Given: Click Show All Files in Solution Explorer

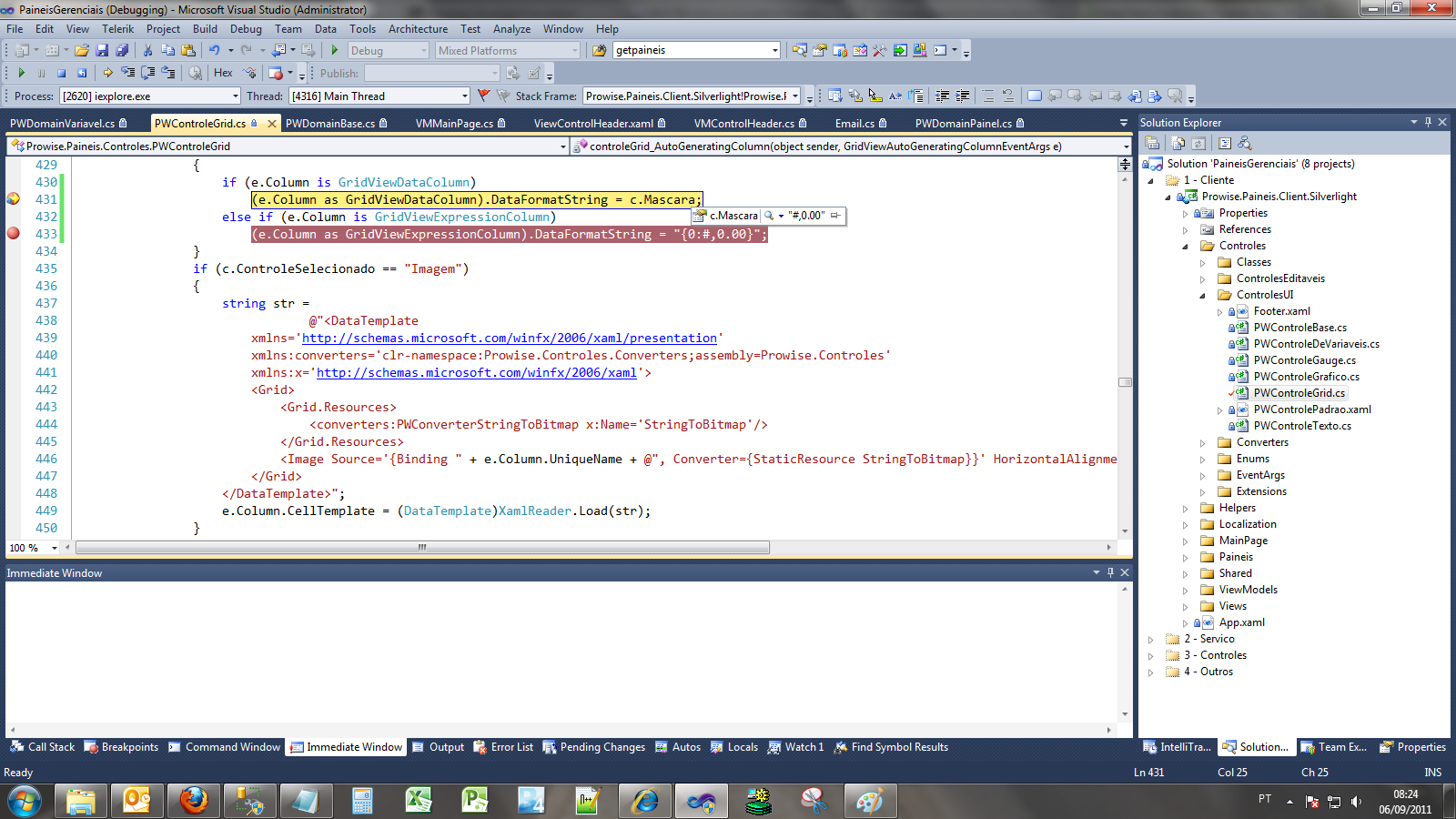Looking at the screenshot, I should coord(1178,143).
